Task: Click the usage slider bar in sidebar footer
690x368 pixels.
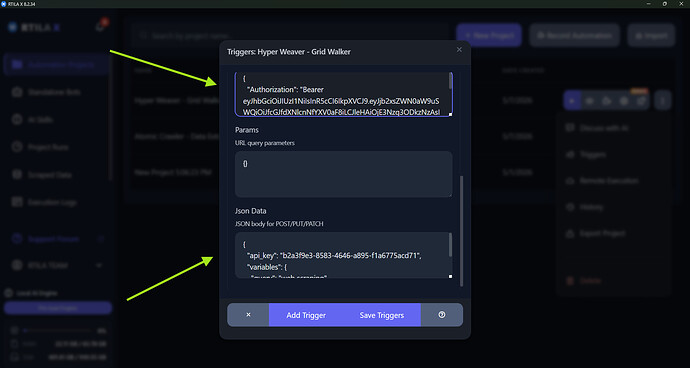Action: [57, 330]
